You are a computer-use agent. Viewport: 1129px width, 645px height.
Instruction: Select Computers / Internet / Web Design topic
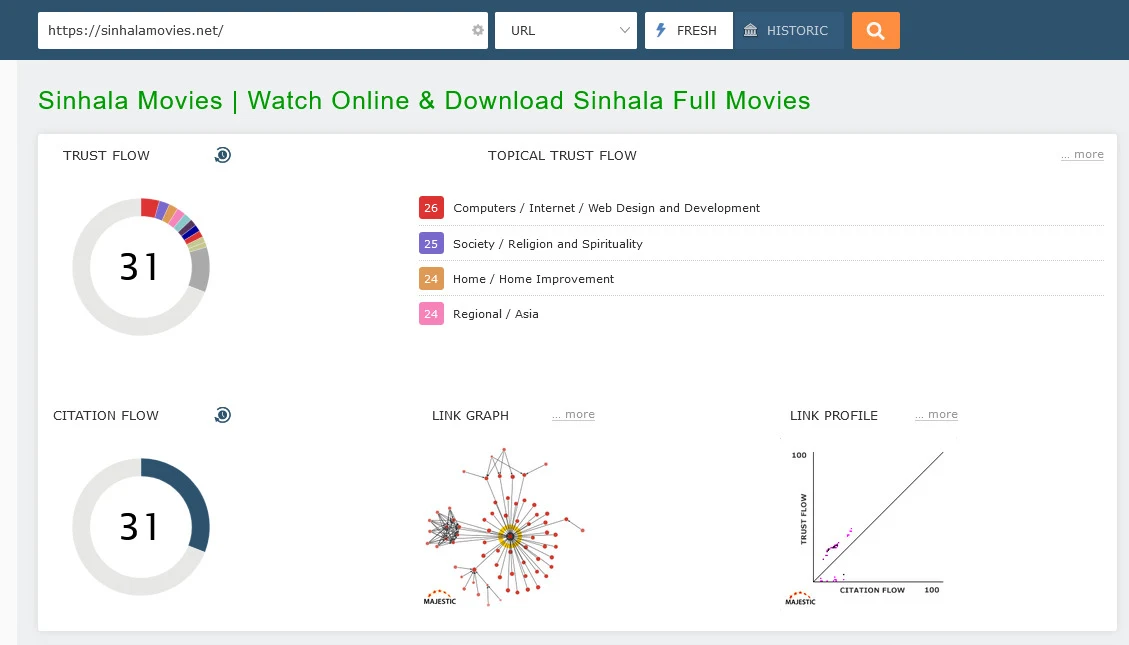click(606, 208)
